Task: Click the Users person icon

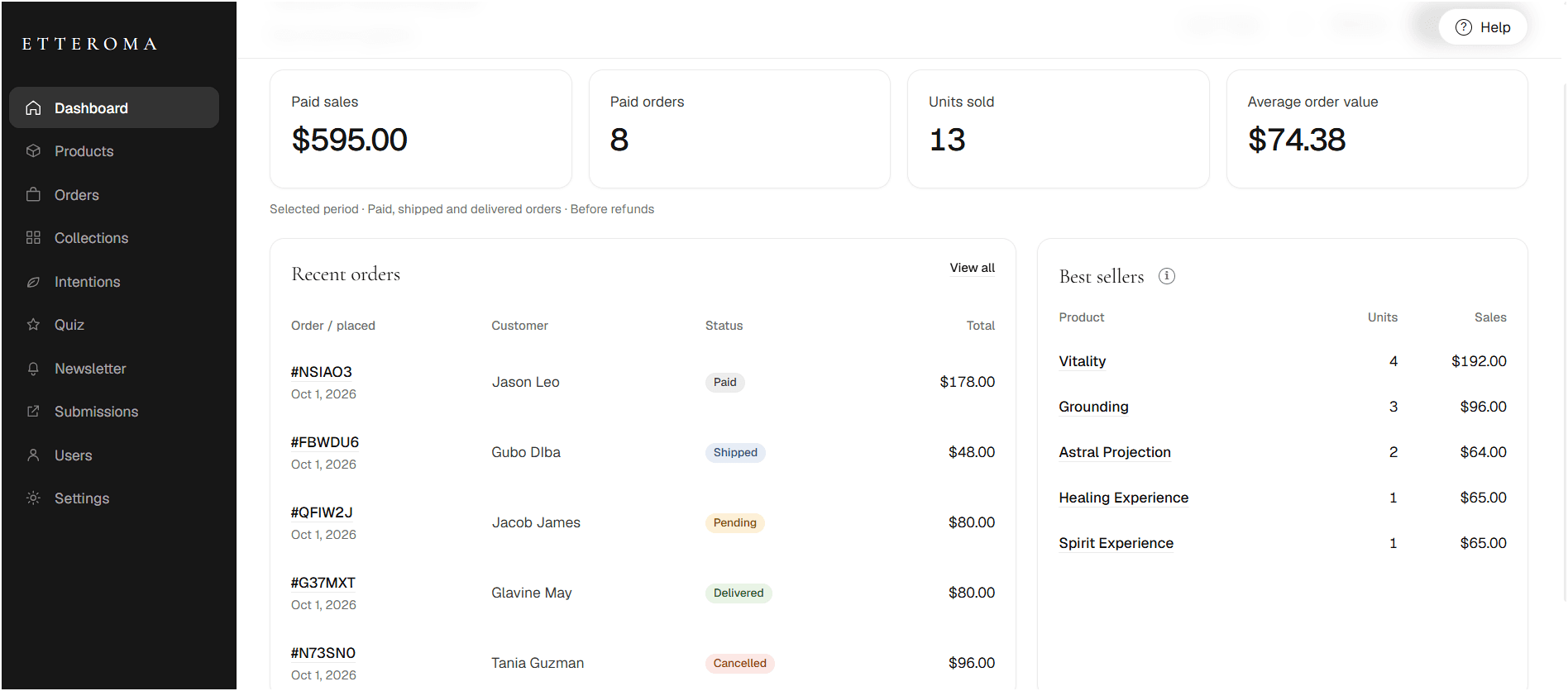Action: (33, 455)
